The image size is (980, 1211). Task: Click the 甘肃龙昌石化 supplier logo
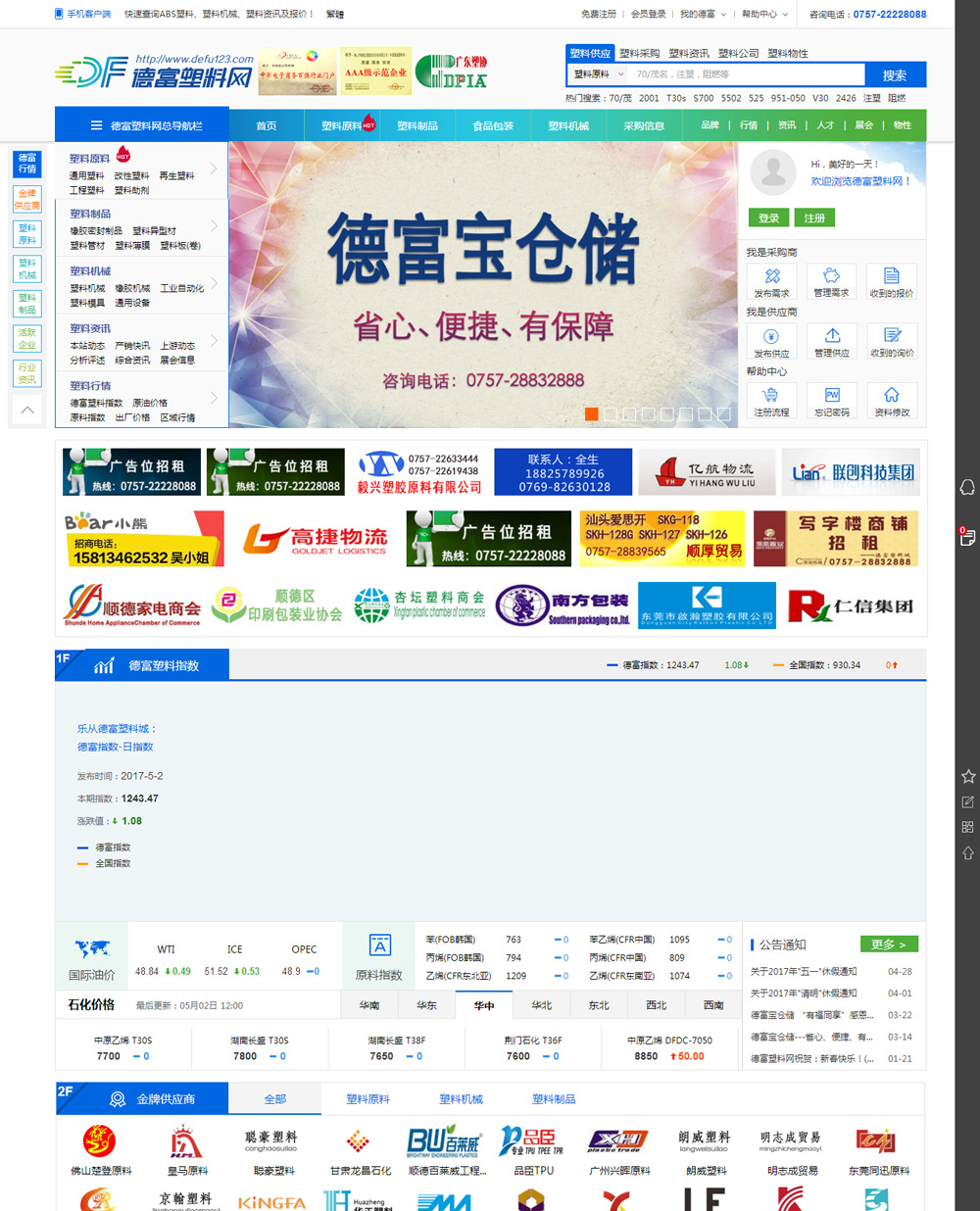[x=359, y=1141]
